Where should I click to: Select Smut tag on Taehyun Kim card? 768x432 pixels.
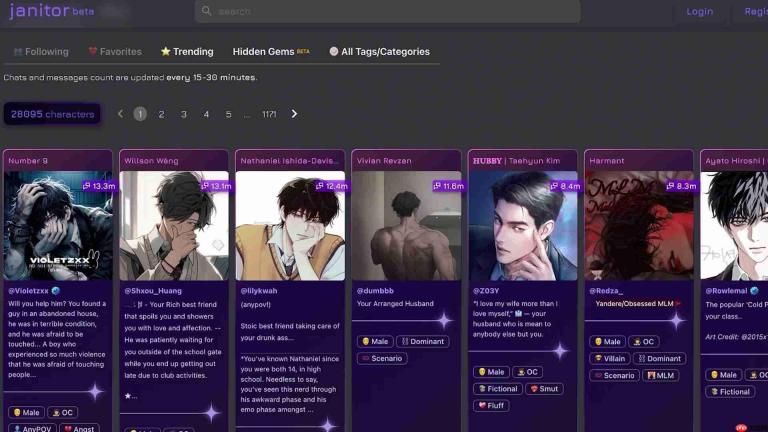click(x=544, y=389)
